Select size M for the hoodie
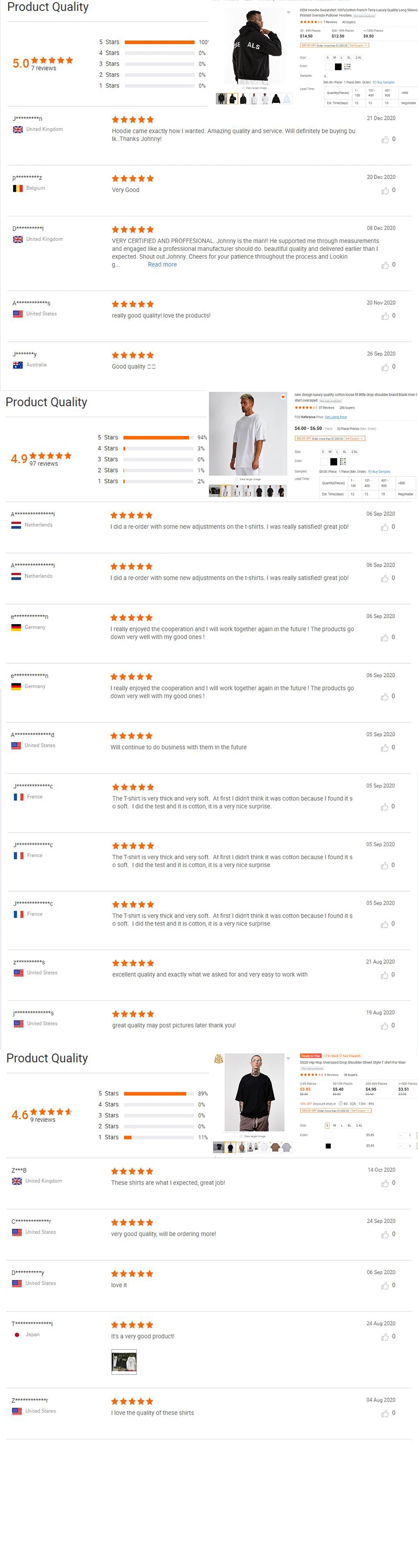The image size is (418, 1568). pyautogui.click(x=334, y=58)
